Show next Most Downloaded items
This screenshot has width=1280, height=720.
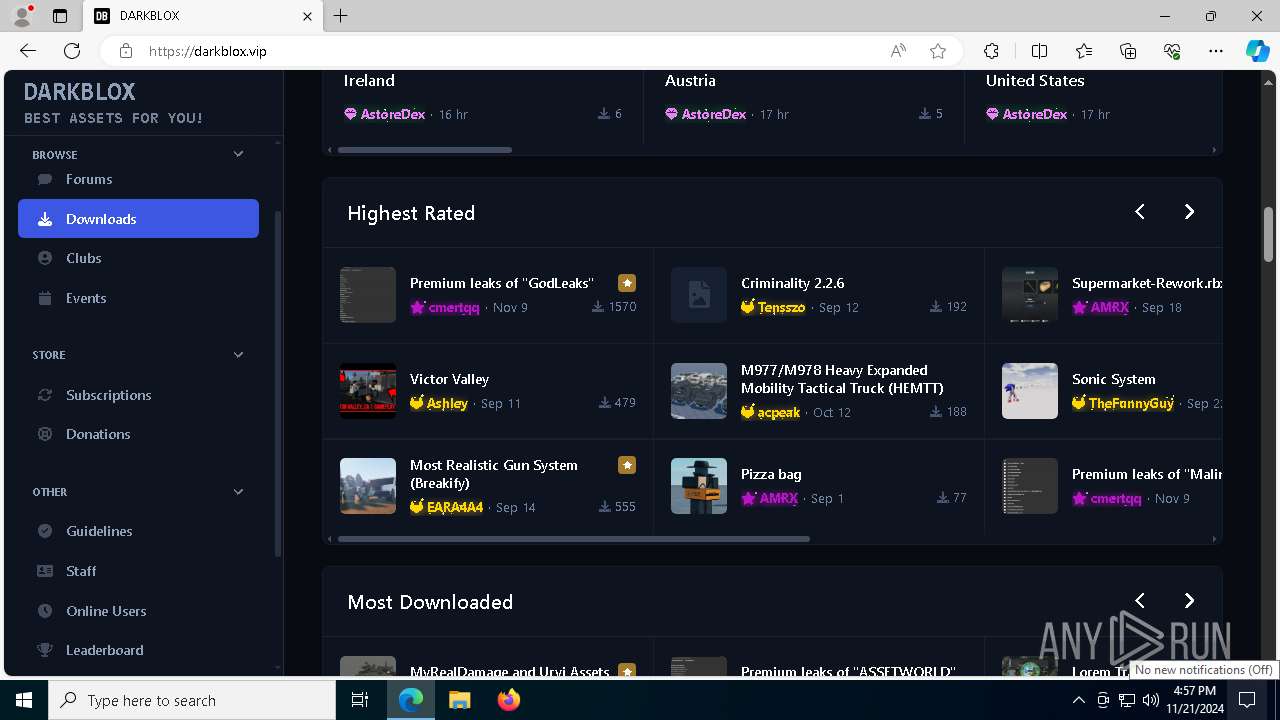(1189, 600)
